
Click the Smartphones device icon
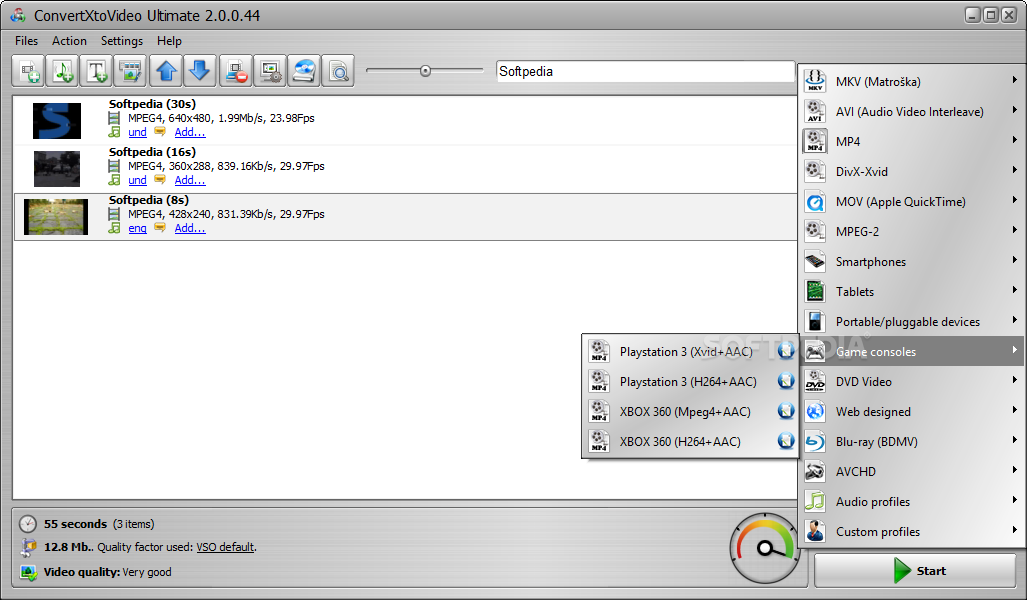pos(815,261)
